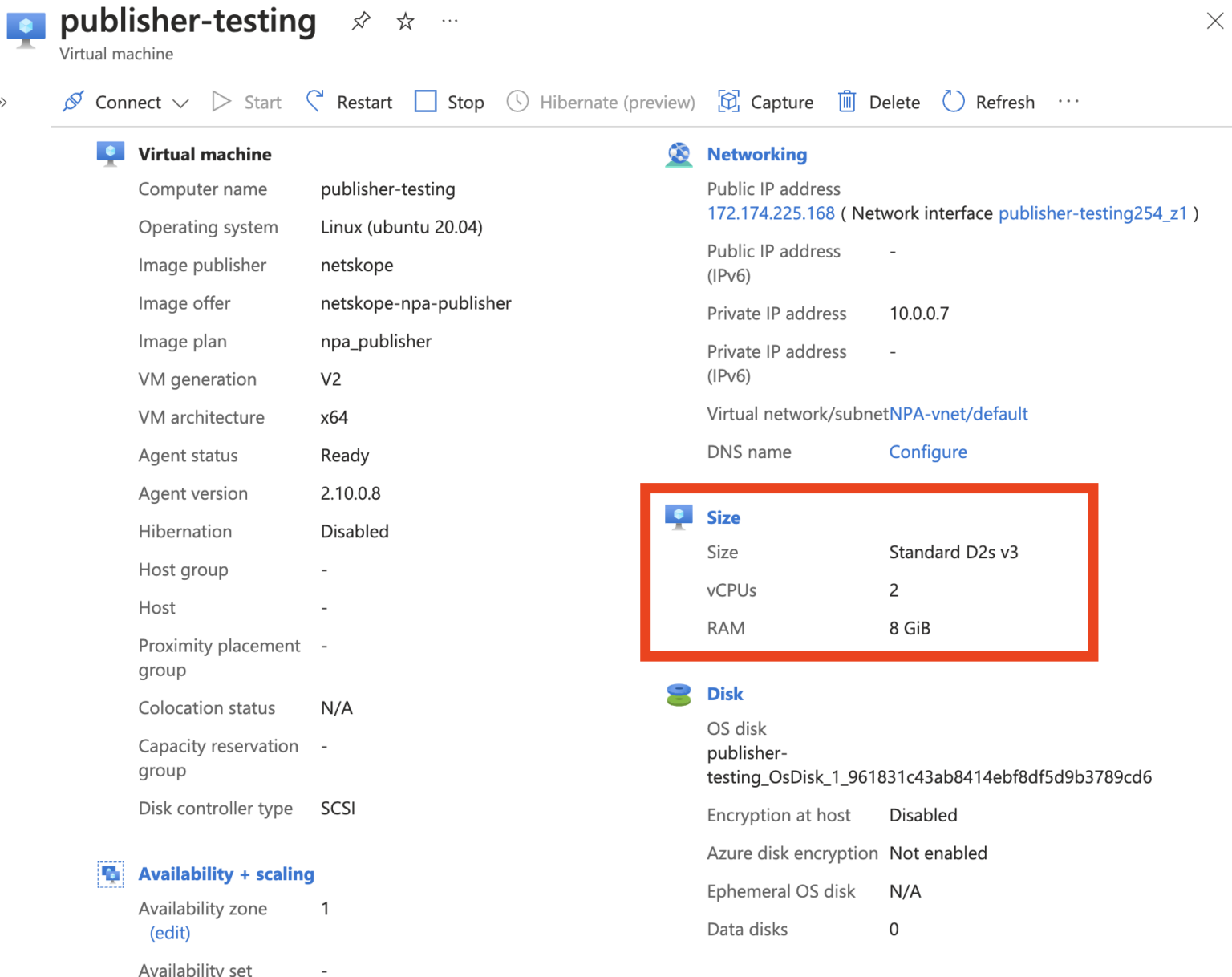Open the NPA-vnet/default virtual network
This screenshot has height=977, width=1232.
coord(958,414)
